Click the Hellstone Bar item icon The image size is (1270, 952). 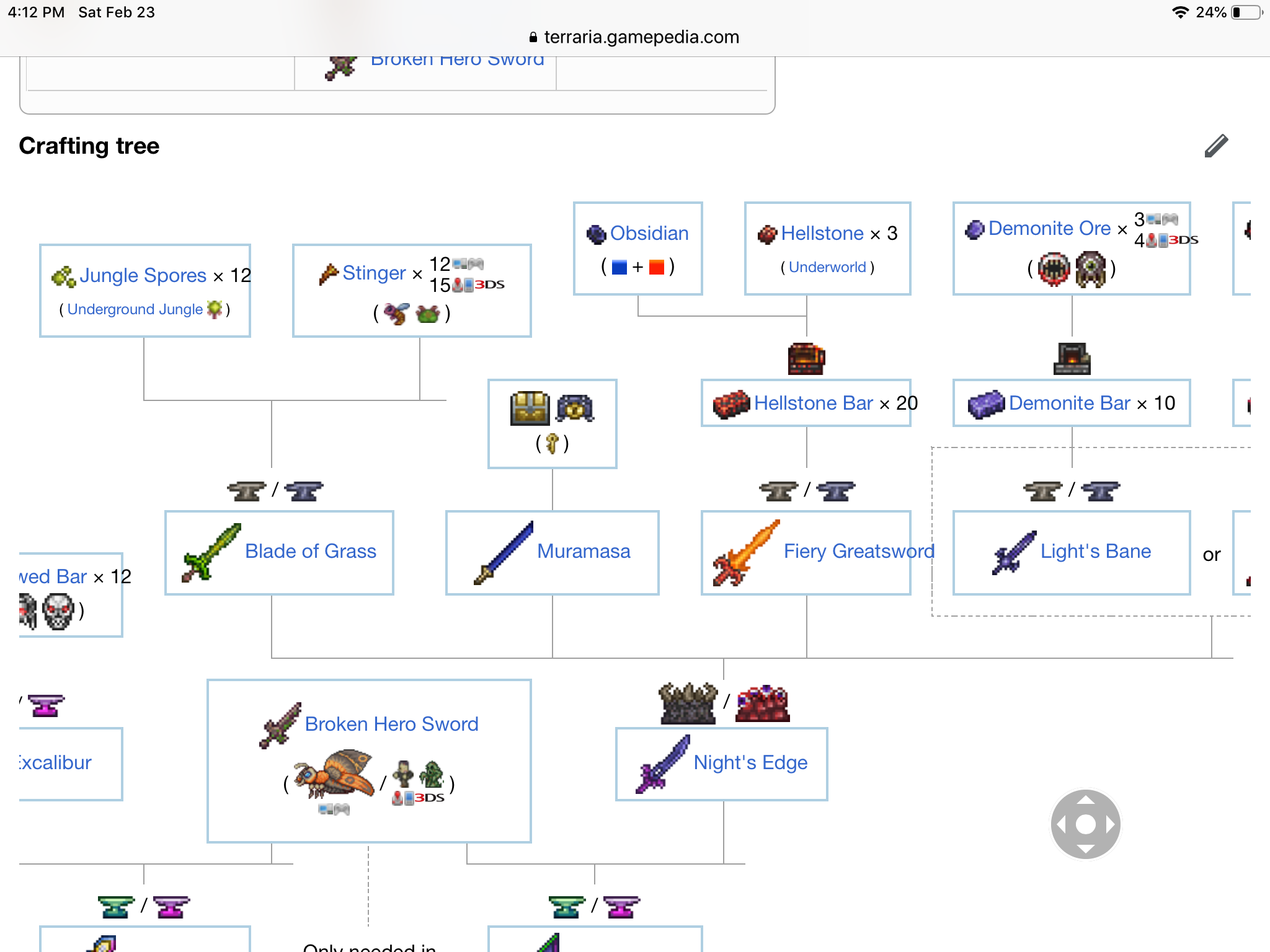[731, 405]
